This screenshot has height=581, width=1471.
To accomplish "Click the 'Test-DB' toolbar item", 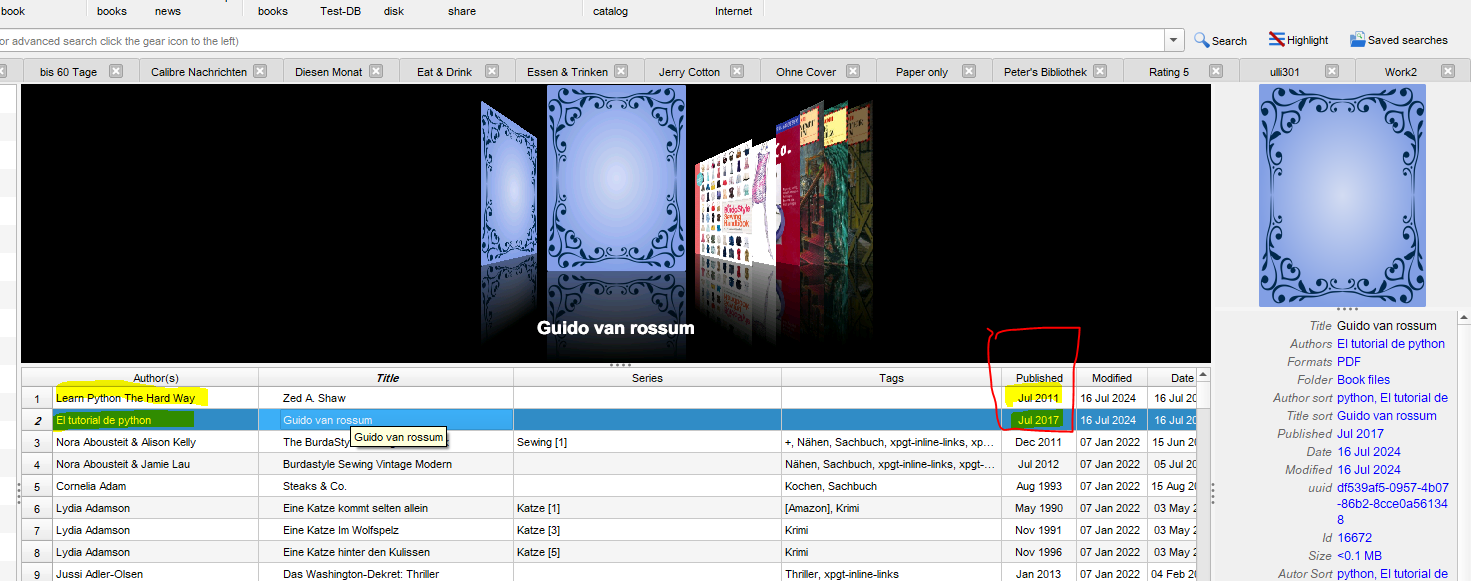I will (340, 11).
